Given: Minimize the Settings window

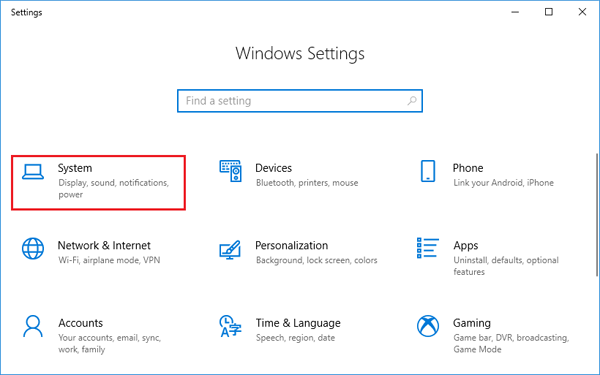Looking at the screenshot, I should (515, 12).
